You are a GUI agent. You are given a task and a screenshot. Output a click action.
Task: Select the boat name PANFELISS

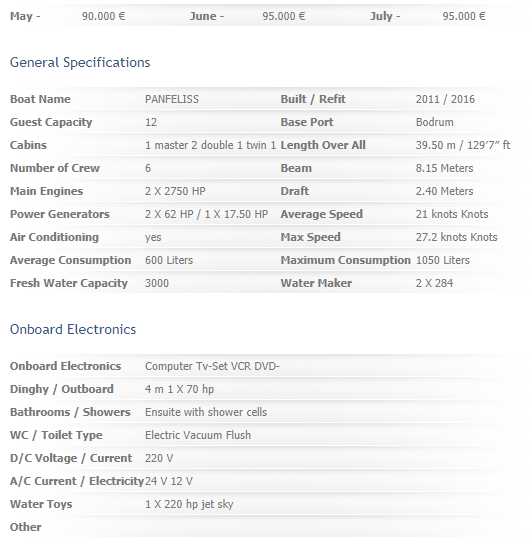click(x=172, y=99)
